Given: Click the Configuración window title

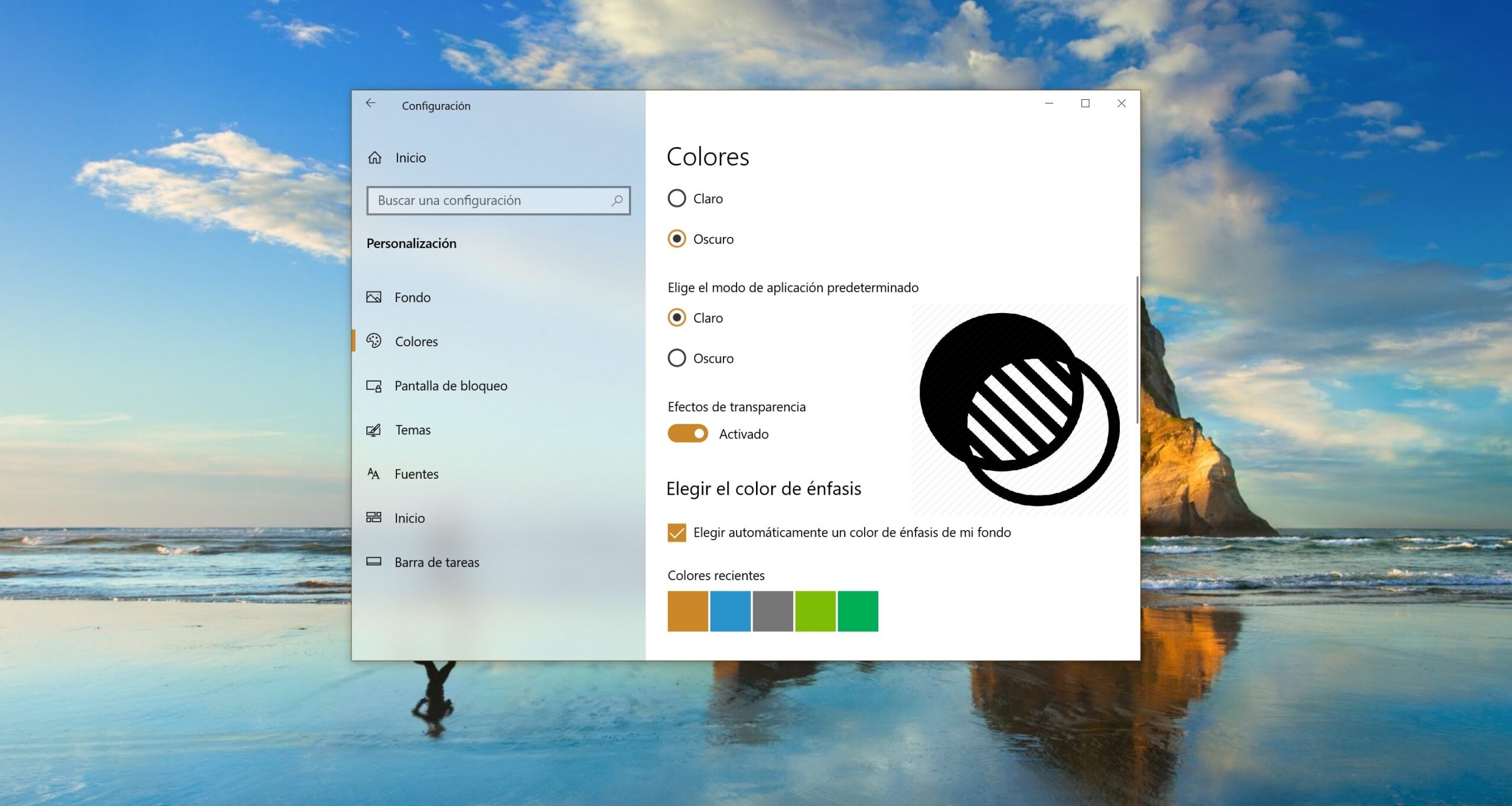Looking at the screenshot, I should tap(436, 106).
